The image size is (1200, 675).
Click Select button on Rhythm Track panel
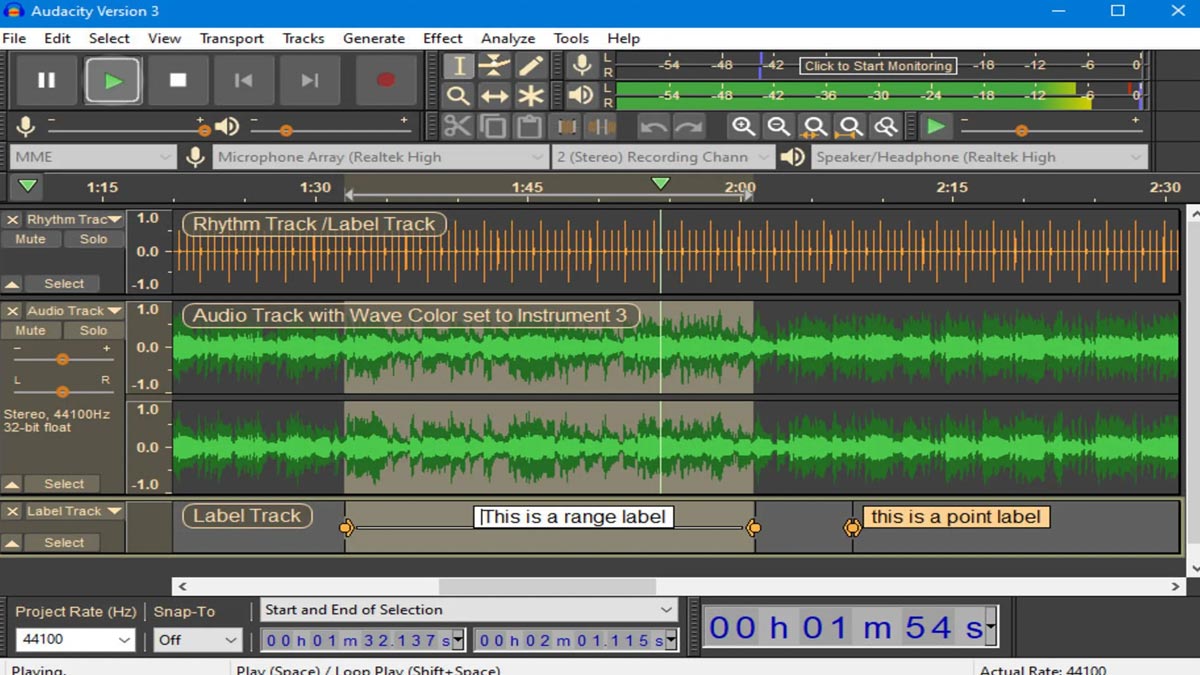pyautogui.click(x=64, y=284)
